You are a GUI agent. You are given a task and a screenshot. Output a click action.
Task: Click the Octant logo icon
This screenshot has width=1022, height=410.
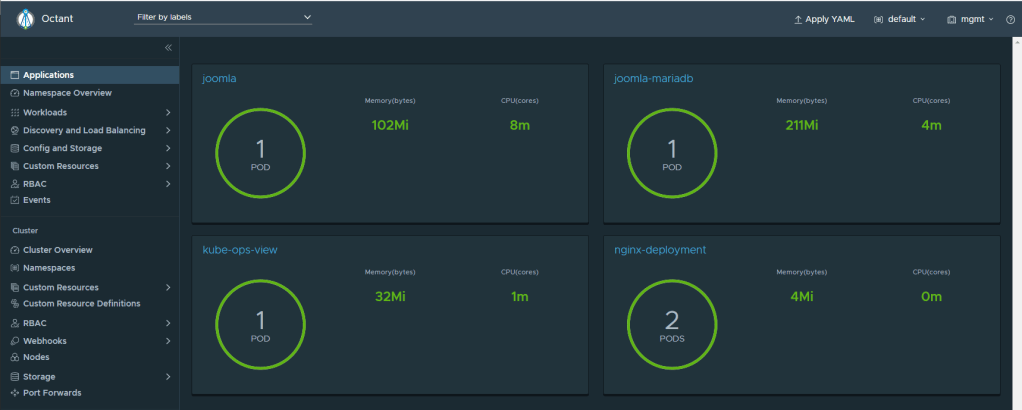pos(25,19)
